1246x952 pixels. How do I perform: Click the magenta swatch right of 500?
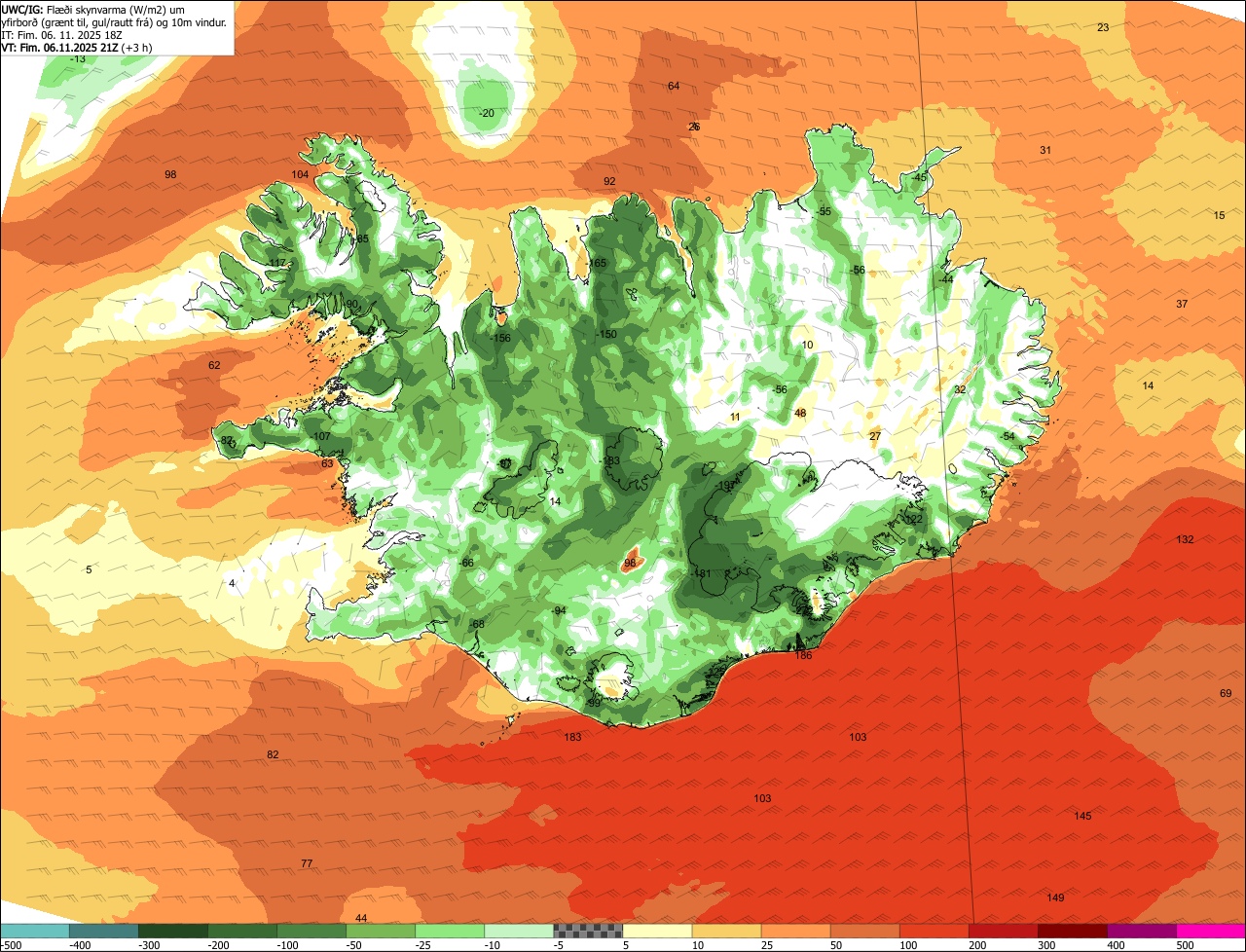(1210, 931)
